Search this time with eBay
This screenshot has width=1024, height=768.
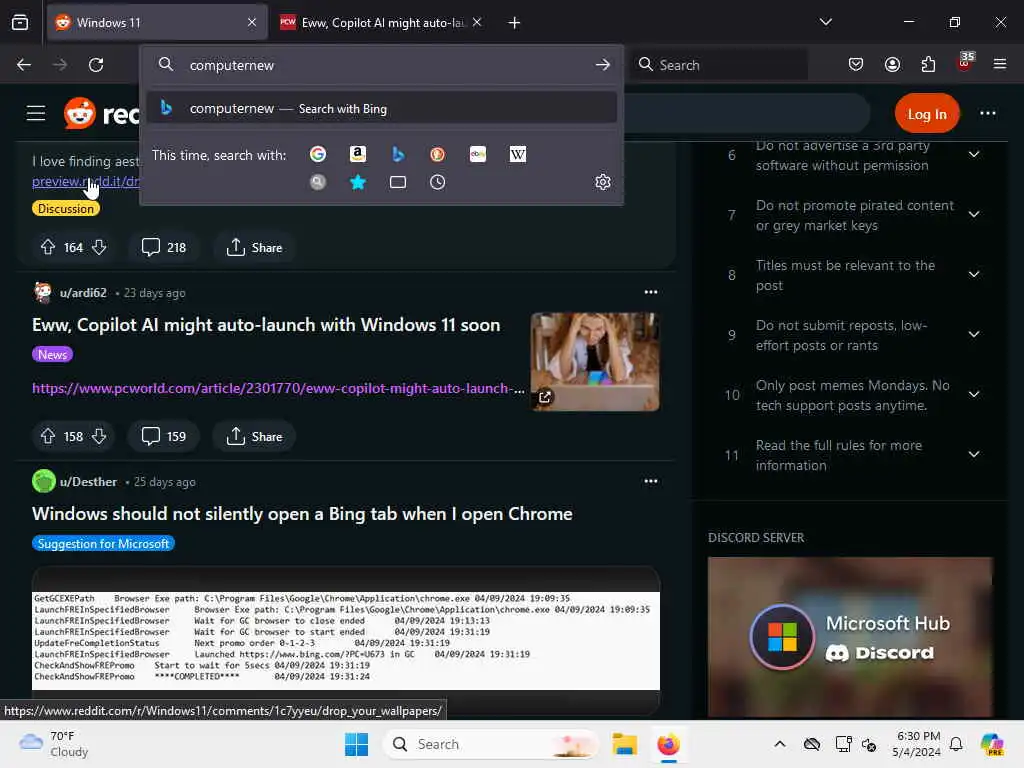click(478, 154)
